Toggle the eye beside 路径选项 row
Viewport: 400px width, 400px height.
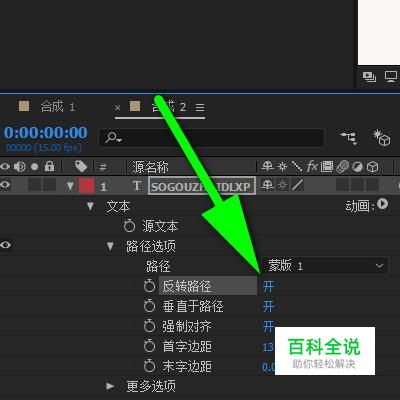click(x=5, y=245)
